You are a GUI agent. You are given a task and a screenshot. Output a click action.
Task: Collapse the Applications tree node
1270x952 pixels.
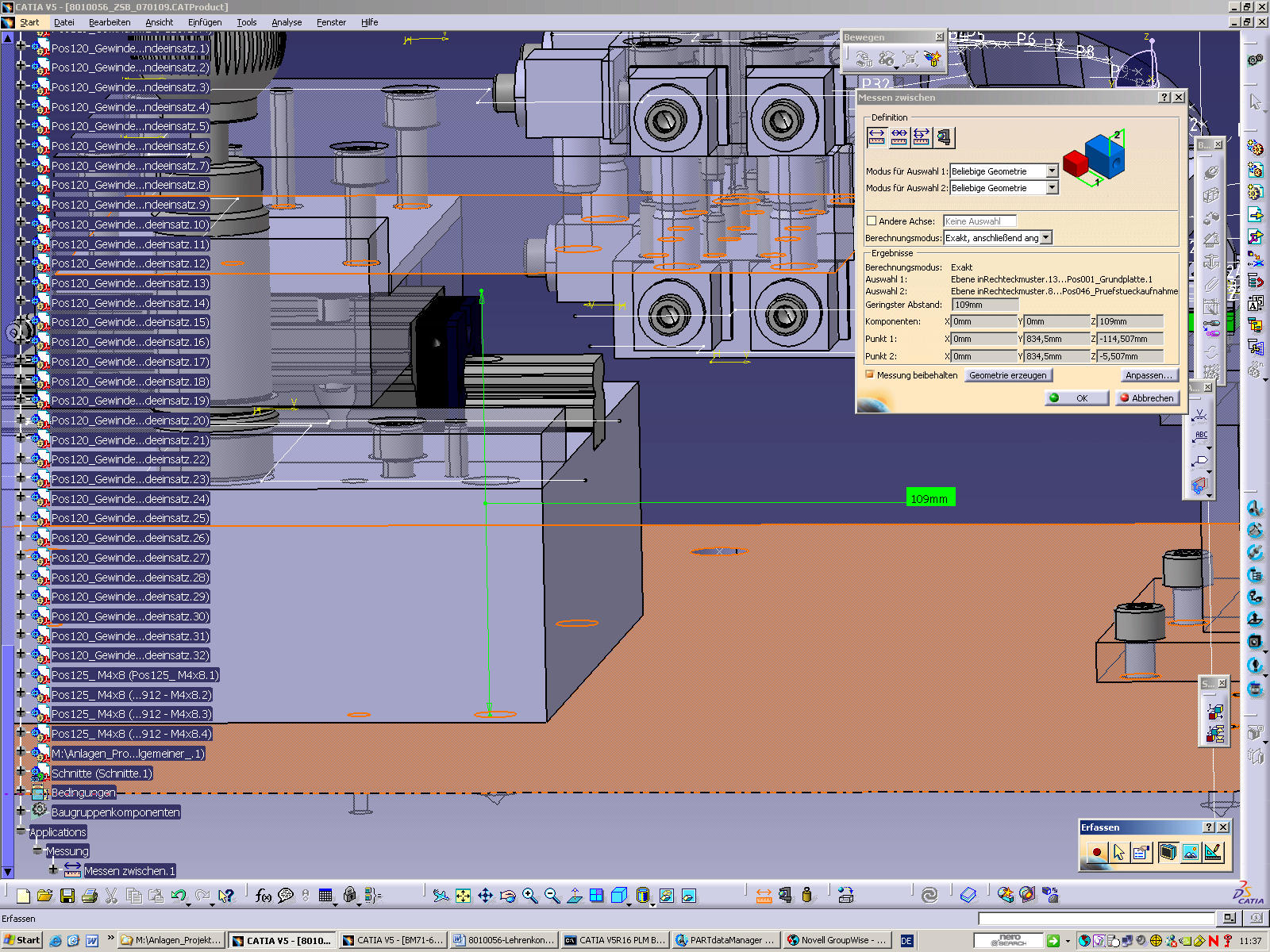coord(21,831)
